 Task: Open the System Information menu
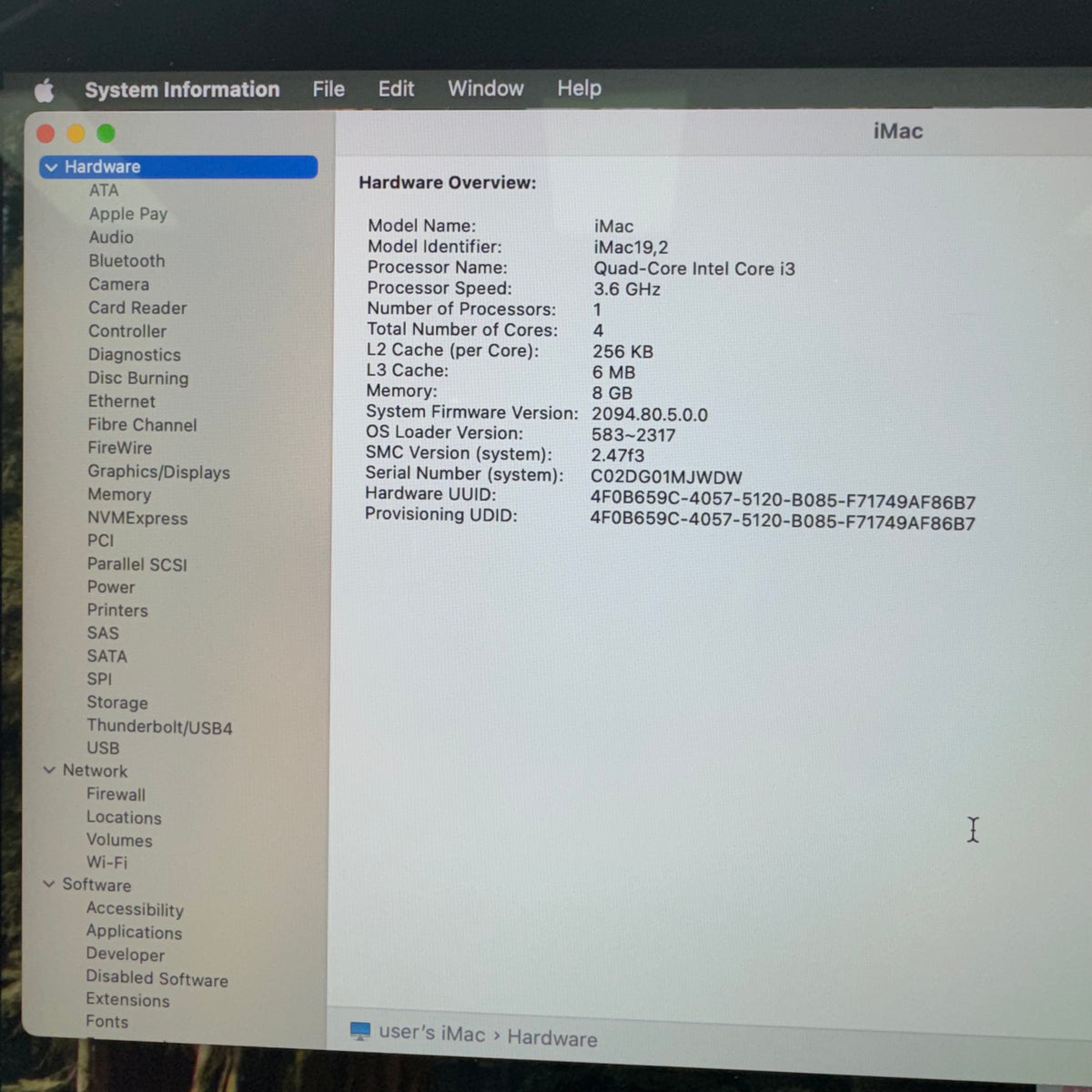click(x=182, y=89)
